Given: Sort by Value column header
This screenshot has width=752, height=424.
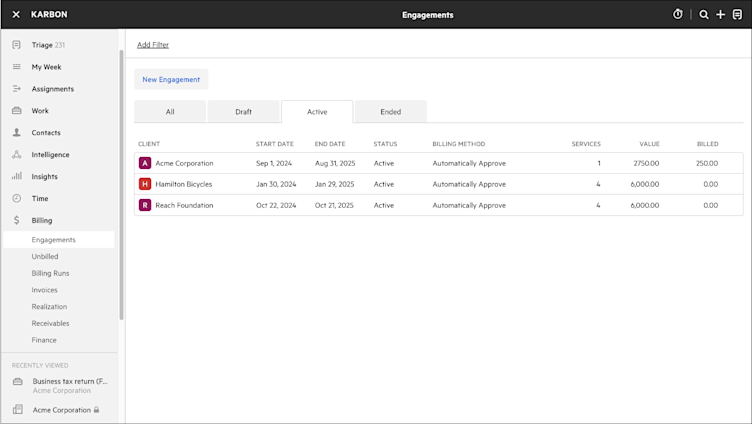Looking at the screenshot, I should click(x=649, y=144).
